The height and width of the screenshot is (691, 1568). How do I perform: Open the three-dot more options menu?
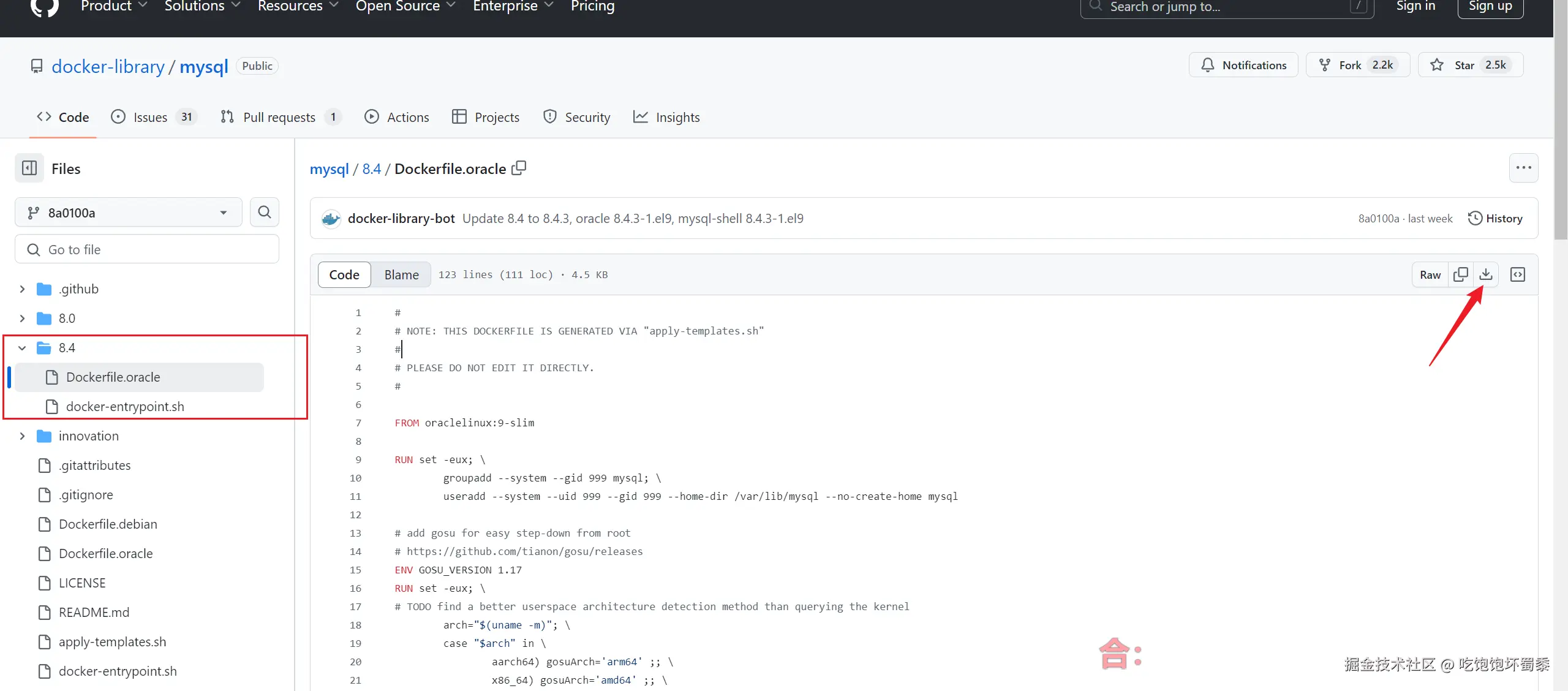tap(1523, 168)
